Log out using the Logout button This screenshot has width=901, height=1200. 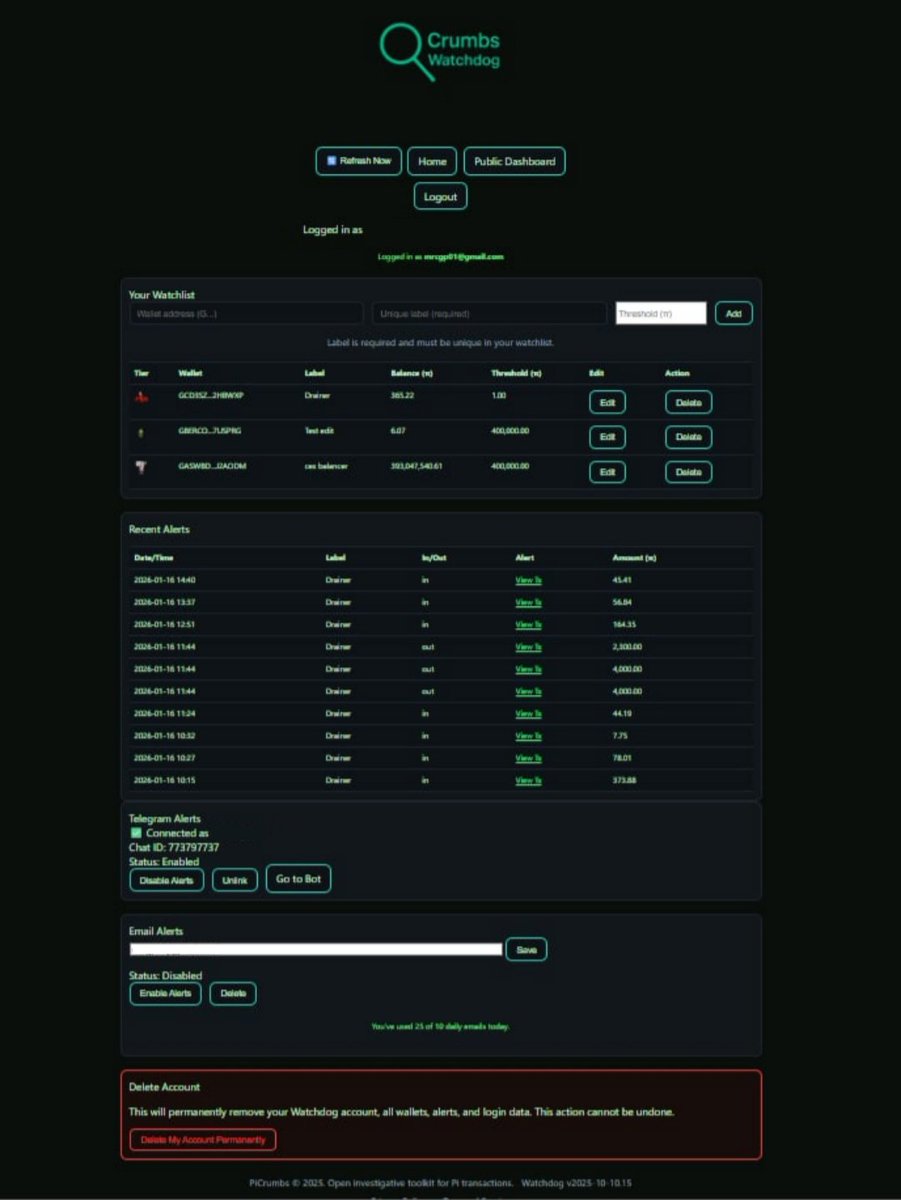click(x=440, y=197)
